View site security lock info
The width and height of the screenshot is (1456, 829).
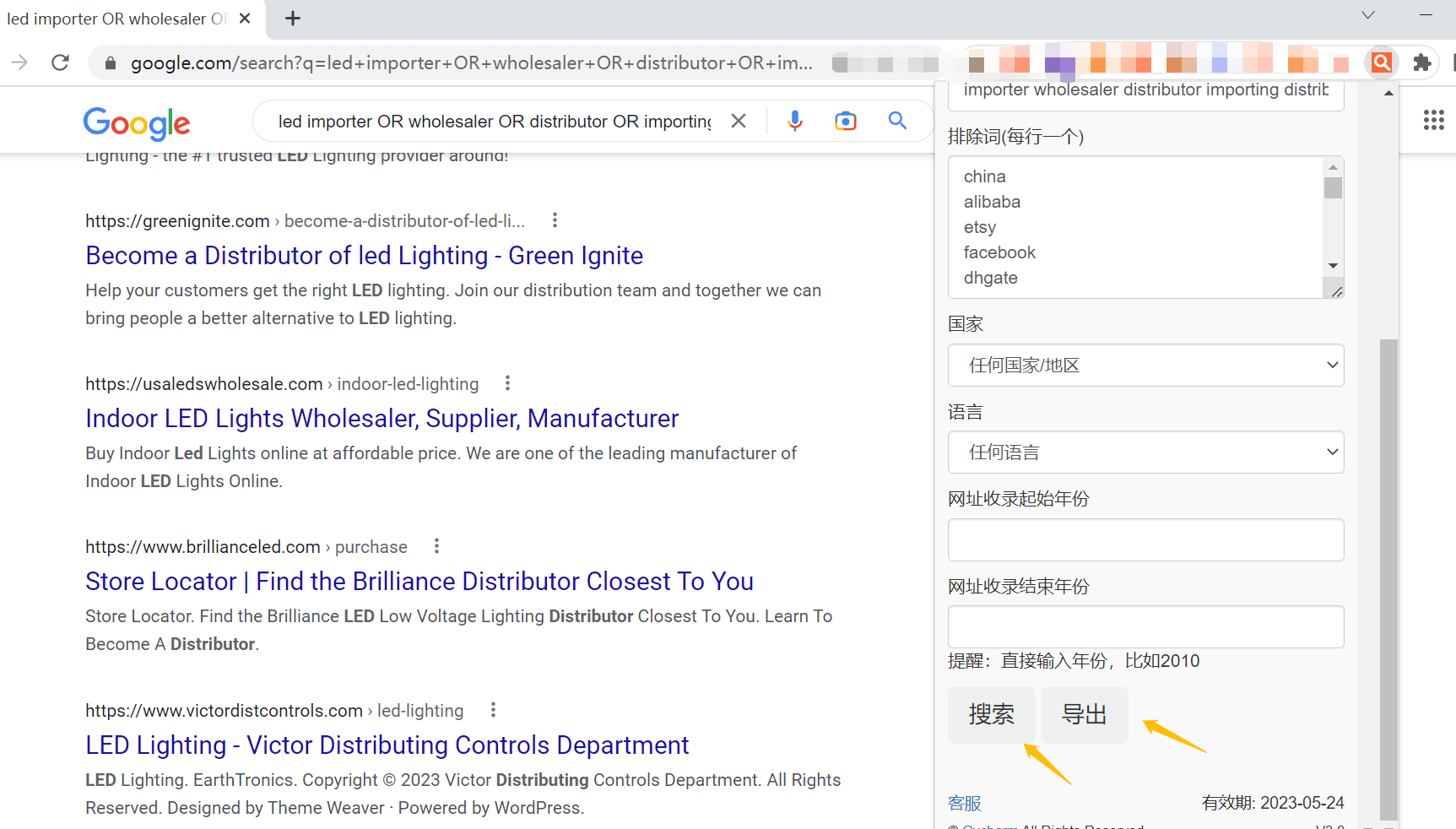110,63
